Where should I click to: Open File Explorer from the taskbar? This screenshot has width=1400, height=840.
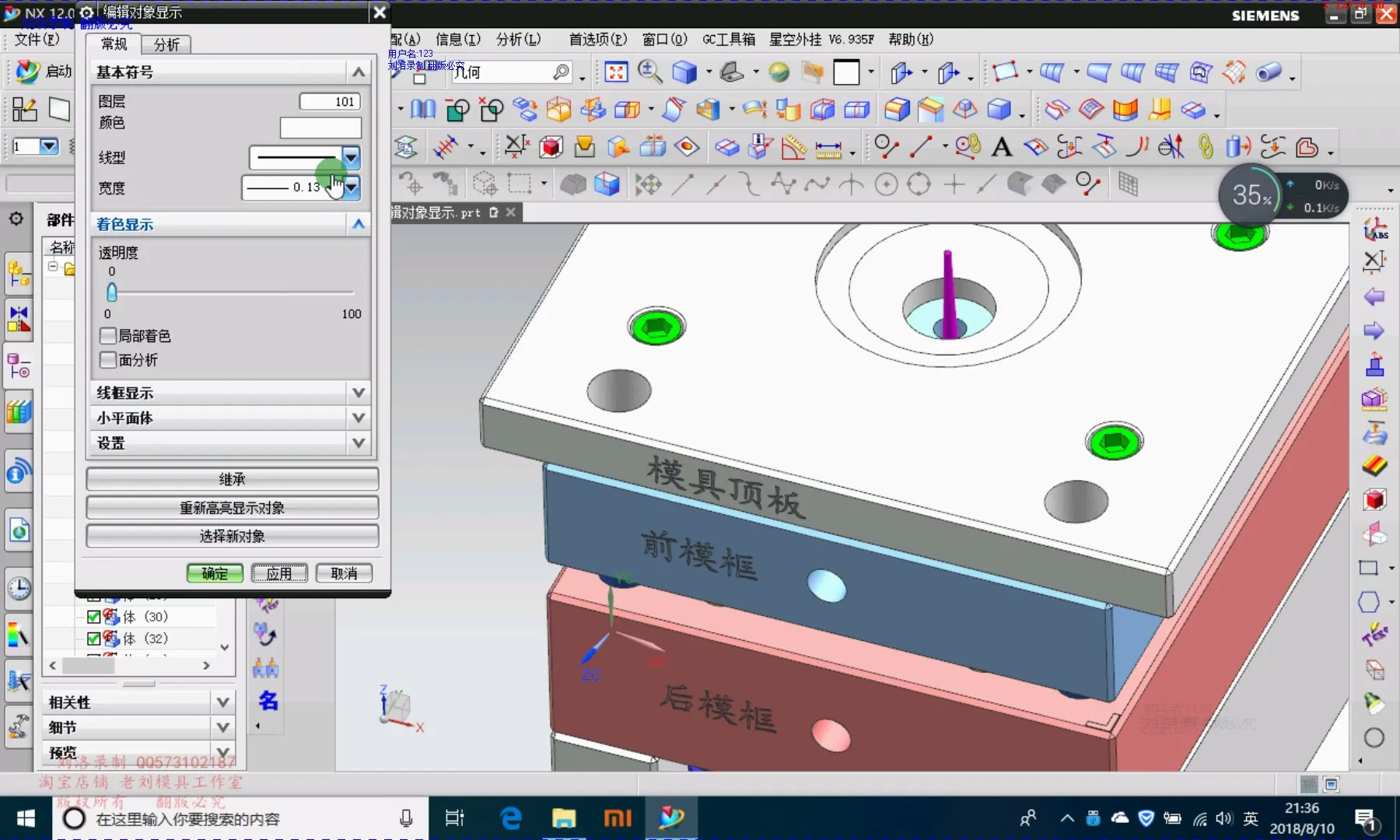pos(564,818)
